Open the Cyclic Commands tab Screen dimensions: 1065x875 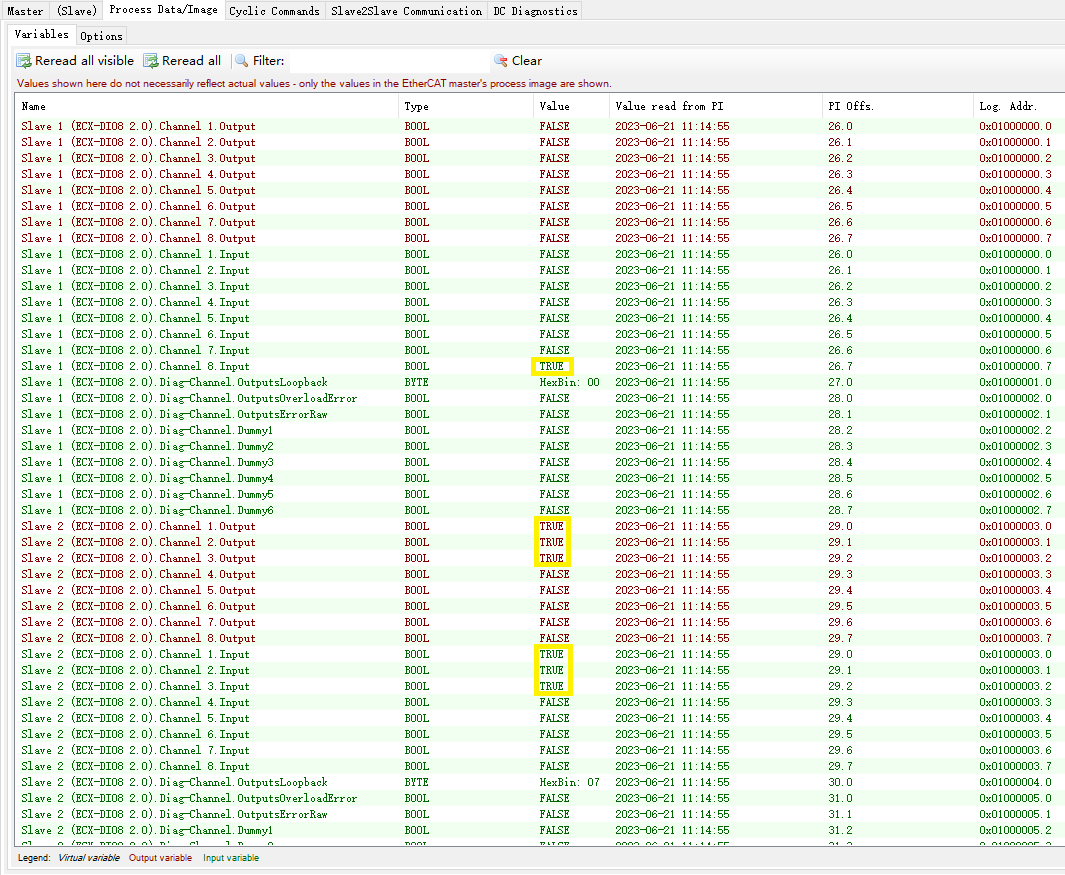(x=274, y=11)
